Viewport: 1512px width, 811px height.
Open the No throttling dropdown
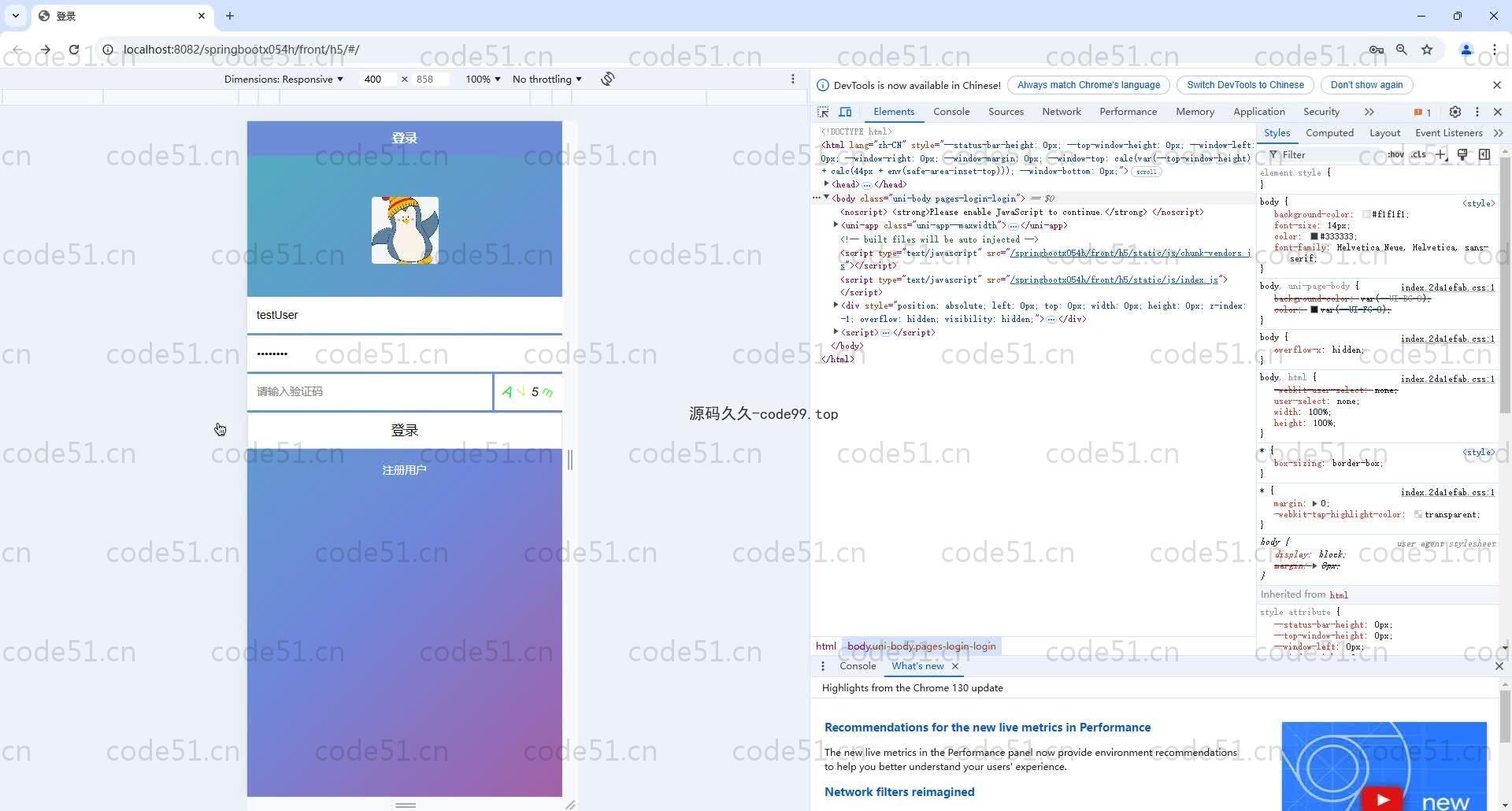click(x=547, y=79)
